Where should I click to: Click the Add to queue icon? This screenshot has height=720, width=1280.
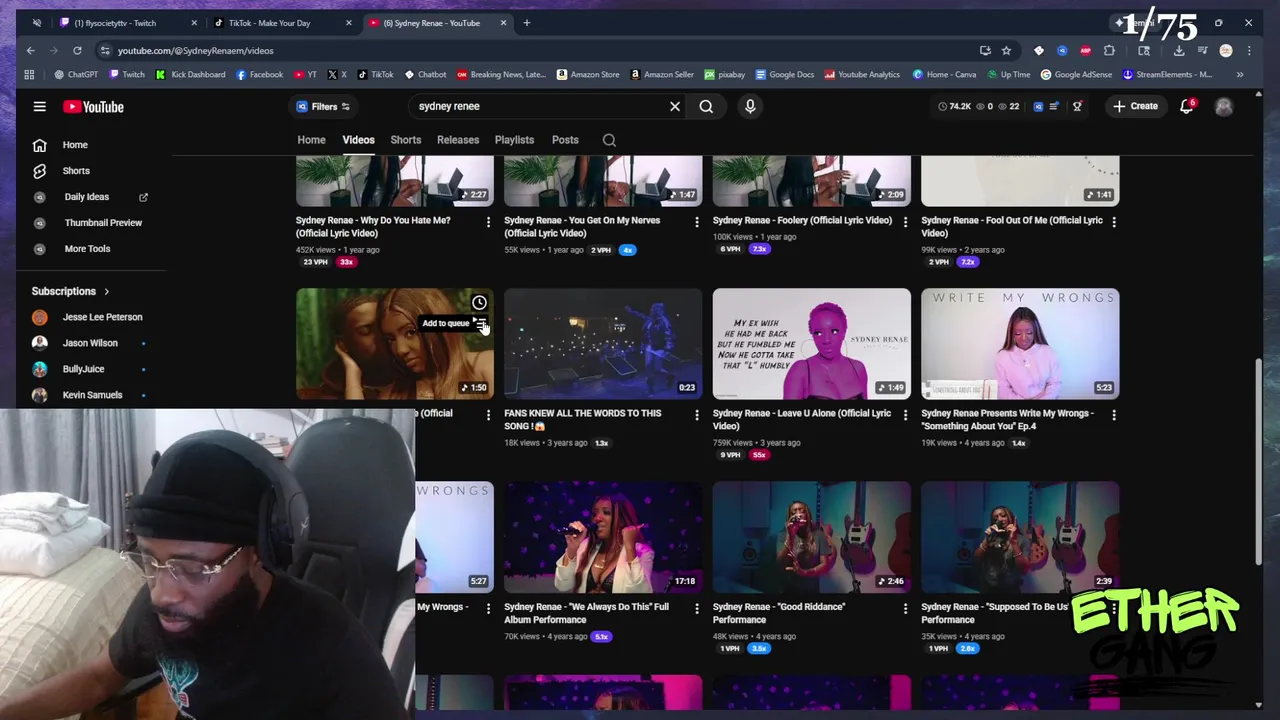click(480, 323)
